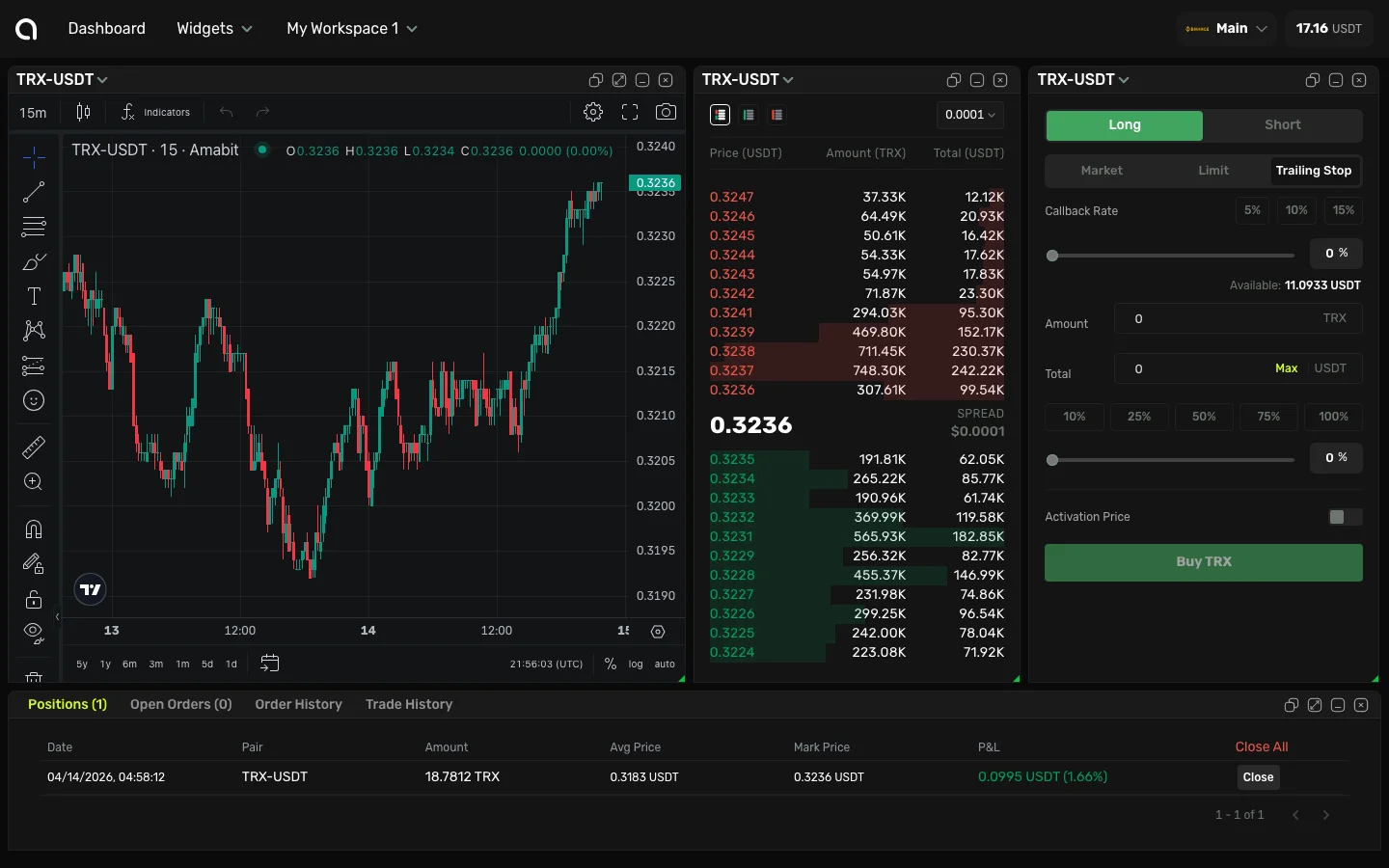Toggle magnet snap mode in the drawing toolbar
The height and width of the screenshot is (868, 1389).
33,529
